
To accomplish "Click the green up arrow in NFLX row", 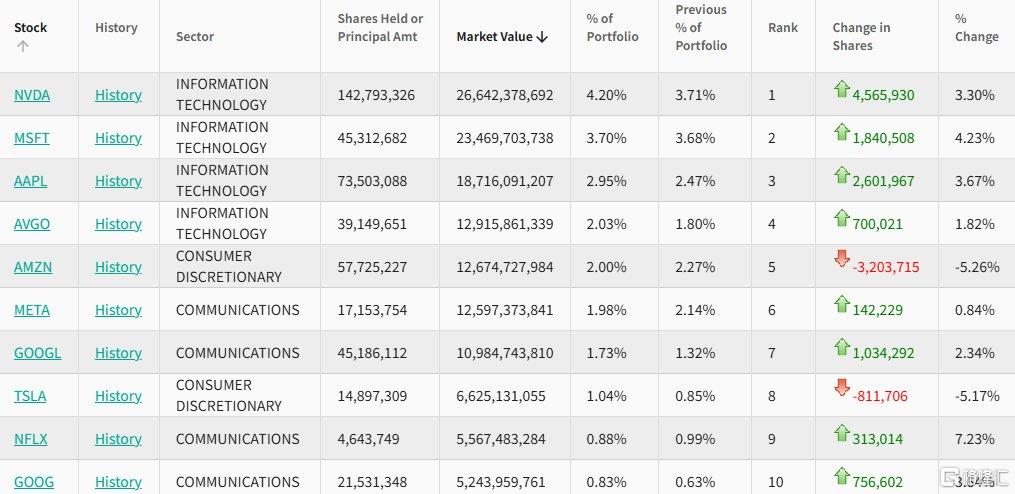I will point(841,433).
